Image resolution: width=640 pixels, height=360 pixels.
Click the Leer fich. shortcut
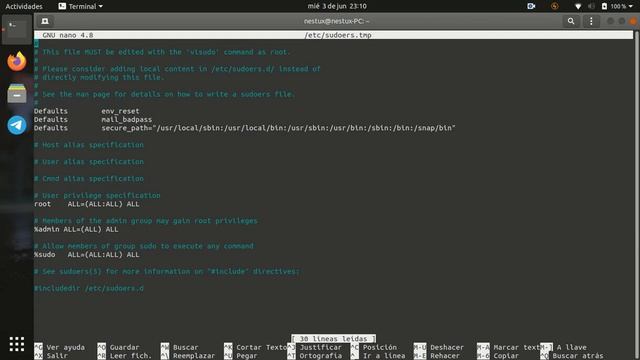click(125, 356)
